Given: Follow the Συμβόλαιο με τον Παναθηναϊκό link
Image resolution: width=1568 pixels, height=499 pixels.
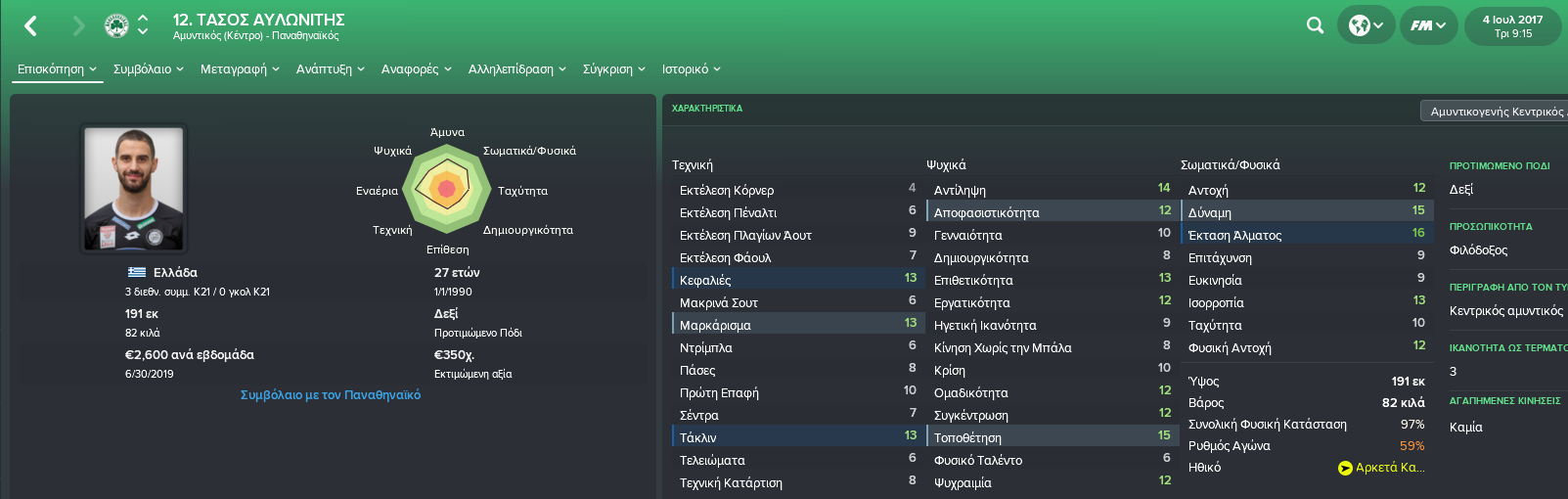Looking at the screenshot, I should click(331, 395).
